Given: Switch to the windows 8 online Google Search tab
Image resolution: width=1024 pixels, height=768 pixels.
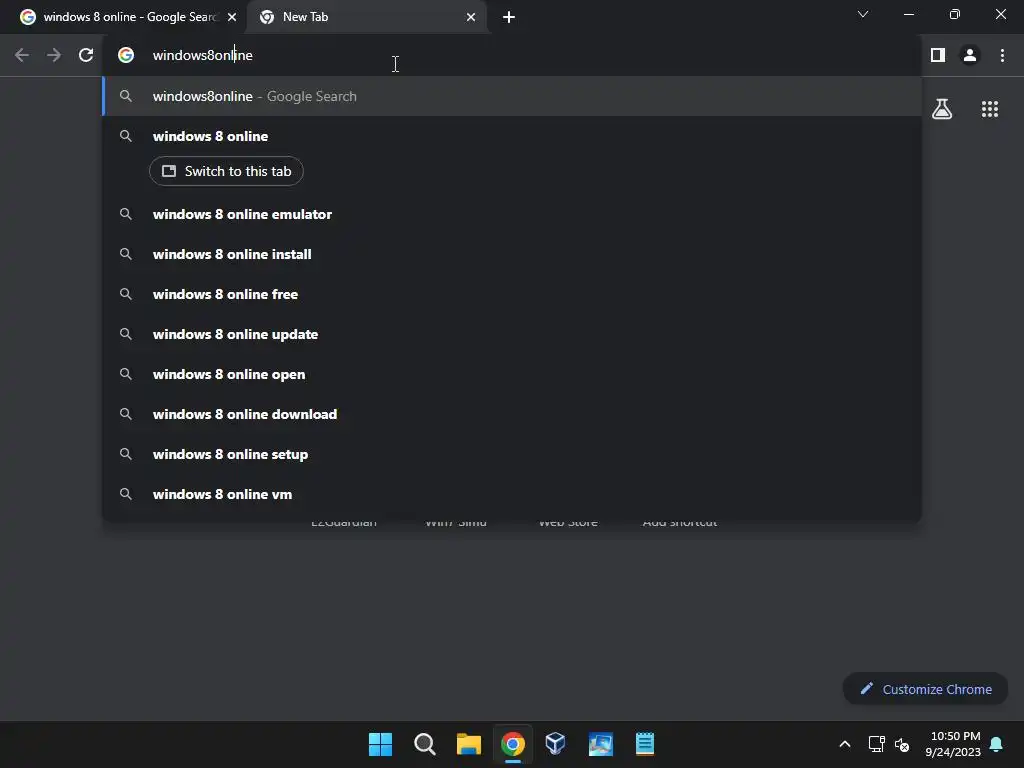Looking at the screenshot, I should tap(123, 17).
